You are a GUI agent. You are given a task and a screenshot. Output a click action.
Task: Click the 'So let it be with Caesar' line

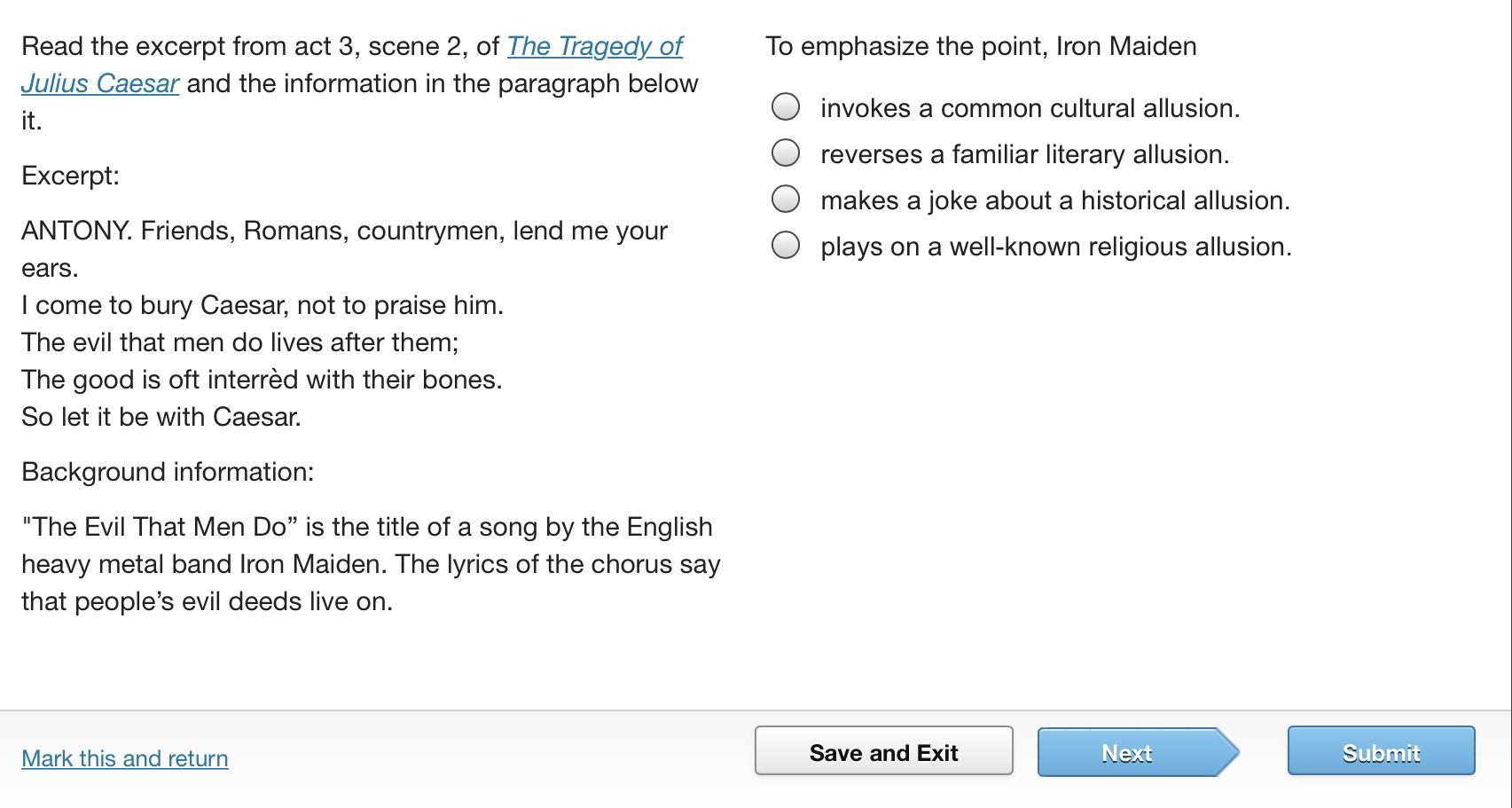coord(161,417)
